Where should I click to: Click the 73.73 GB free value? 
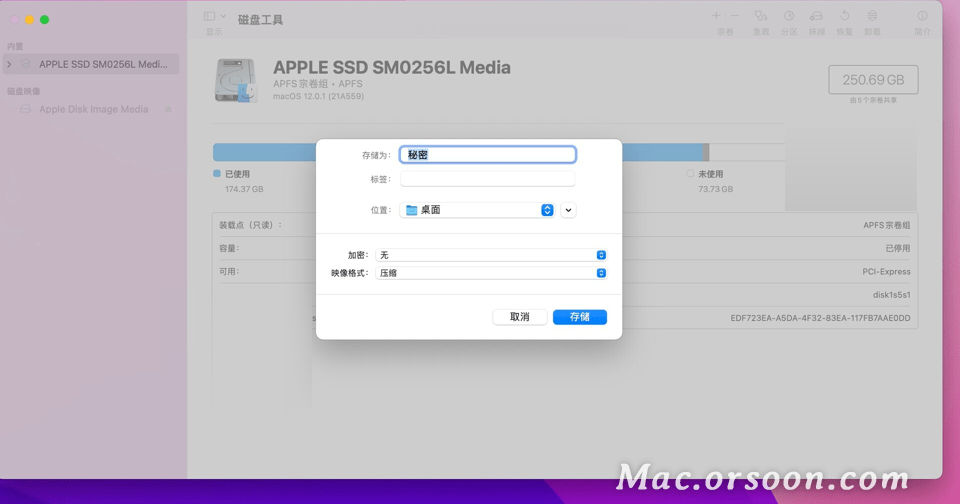point(715,189)
